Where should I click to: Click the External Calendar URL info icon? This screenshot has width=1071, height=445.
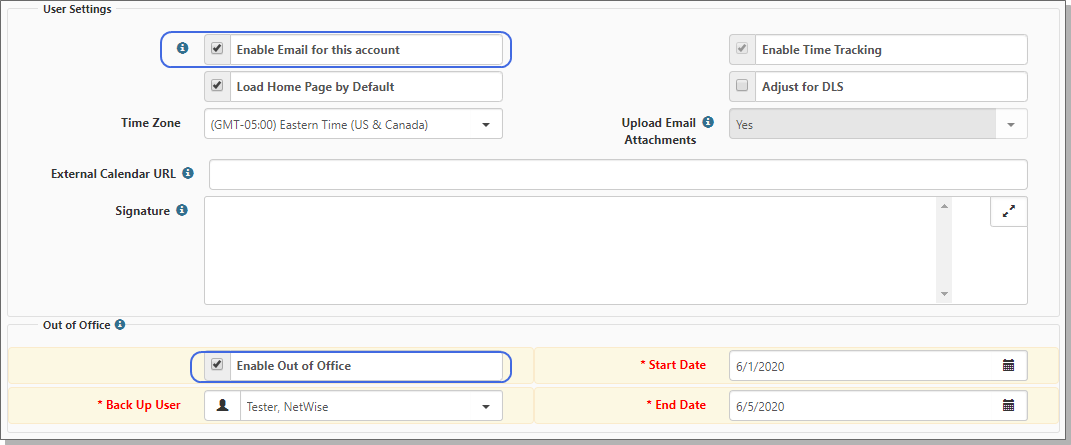pos(188,173)
